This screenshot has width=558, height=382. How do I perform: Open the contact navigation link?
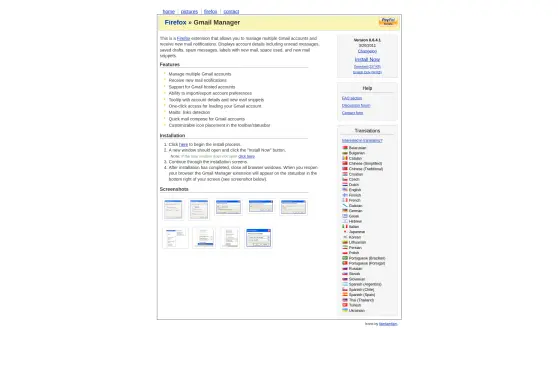[231, 12]
